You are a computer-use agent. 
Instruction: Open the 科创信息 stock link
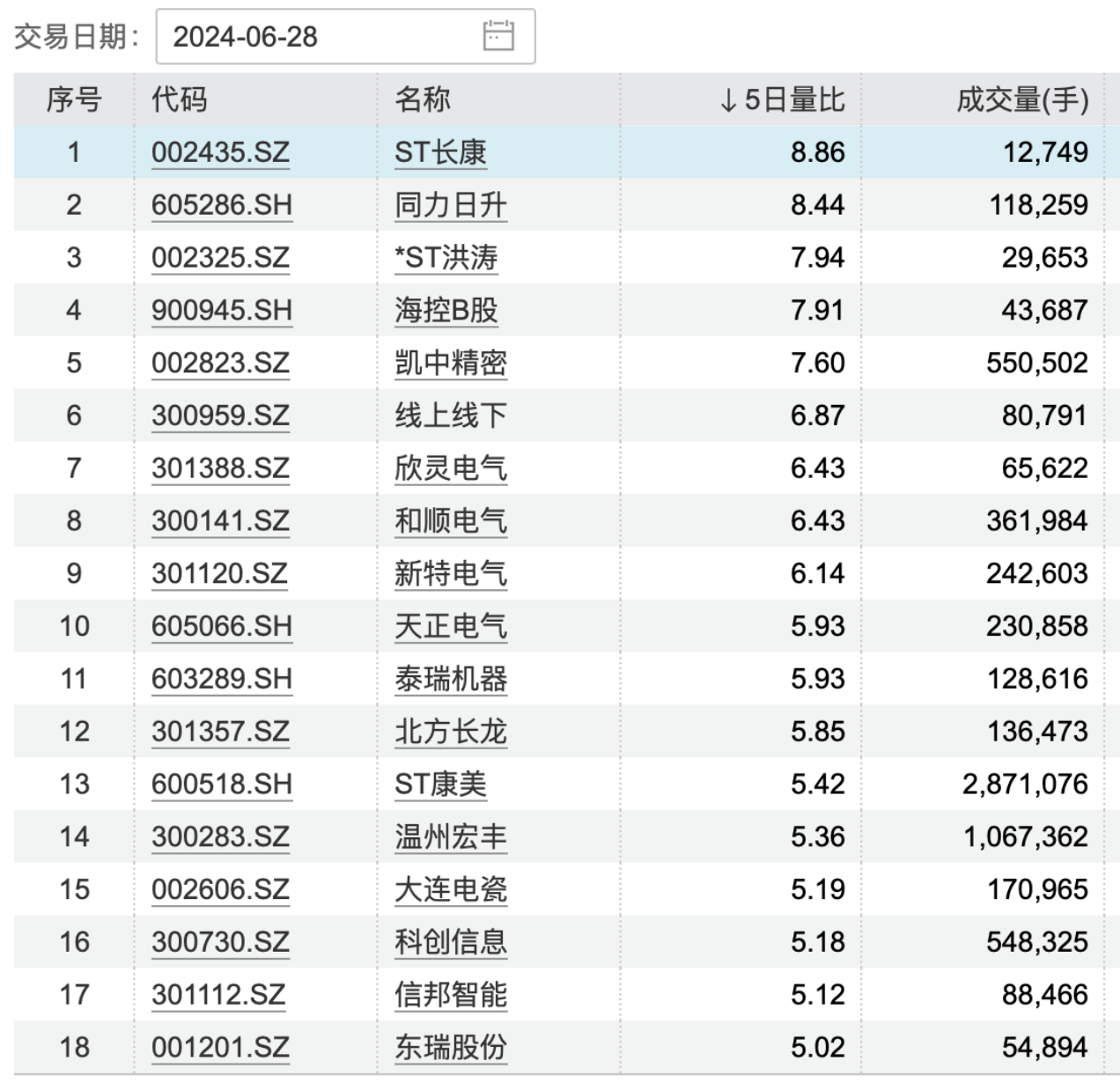point(451,942)
